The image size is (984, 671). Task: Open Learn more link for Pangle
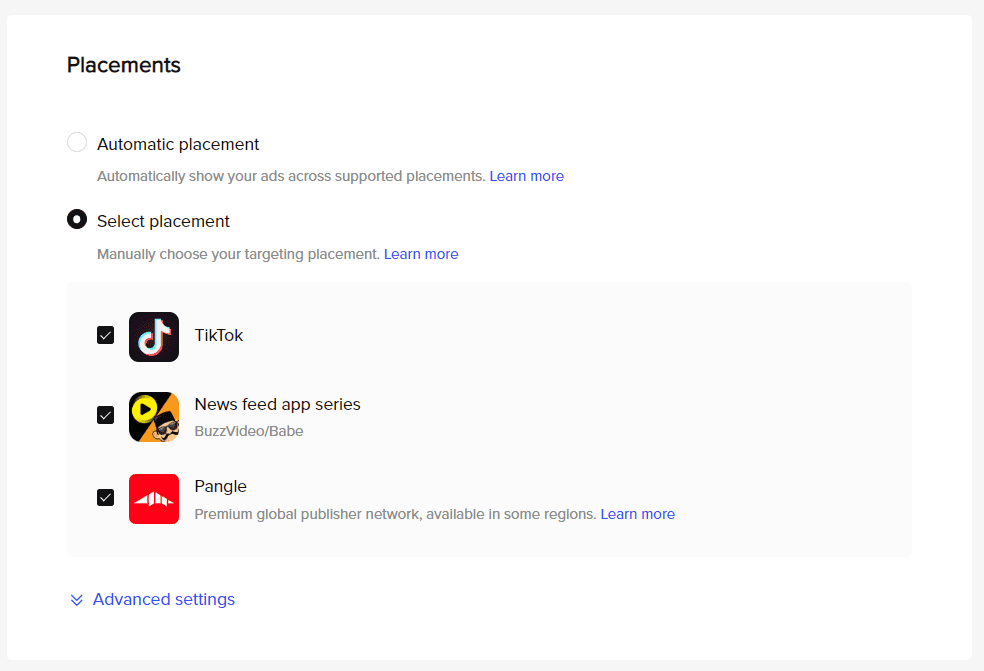(x=638, y=514)
